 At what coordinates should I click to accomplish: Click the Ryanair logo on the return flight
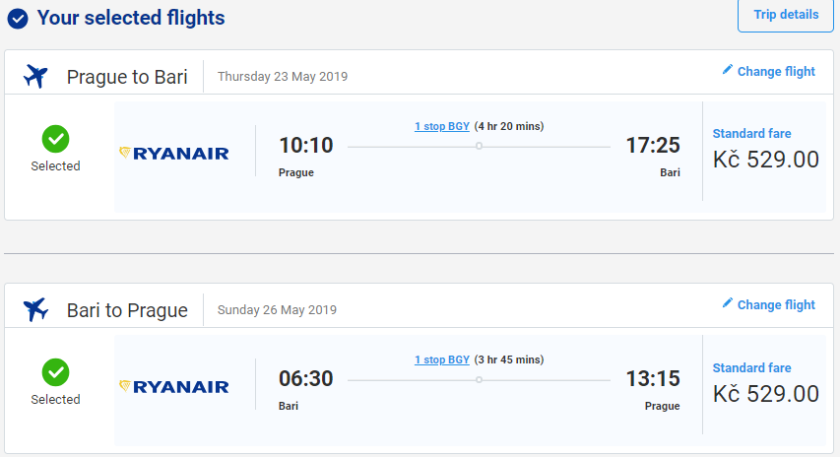tap(174, 386)
